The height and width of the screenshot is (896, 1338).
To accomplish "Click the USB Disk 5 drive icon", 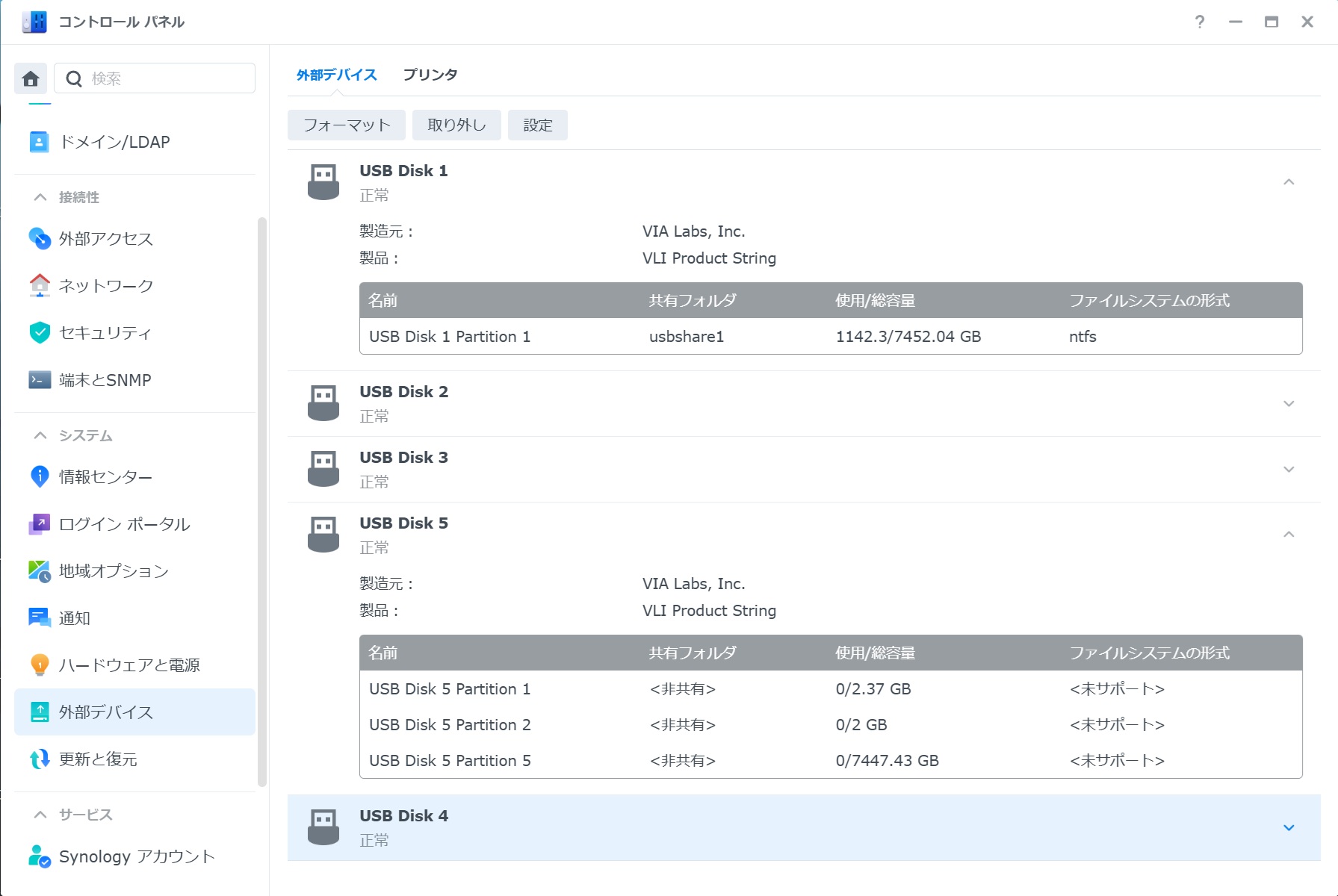I will [323, 535].
